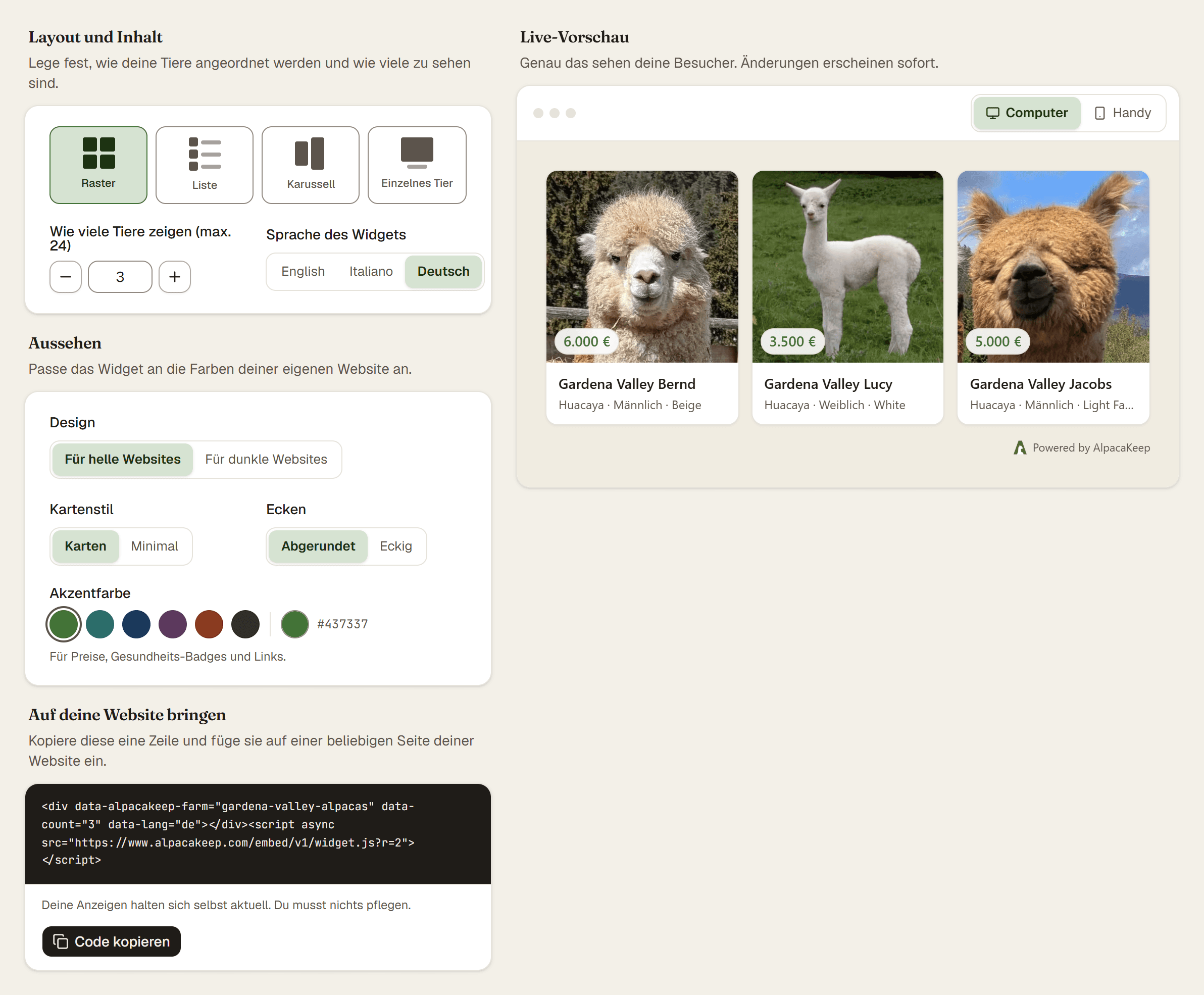
Task: Click the Auf deine Website bringen heading
Action: [x=127, y=715]
